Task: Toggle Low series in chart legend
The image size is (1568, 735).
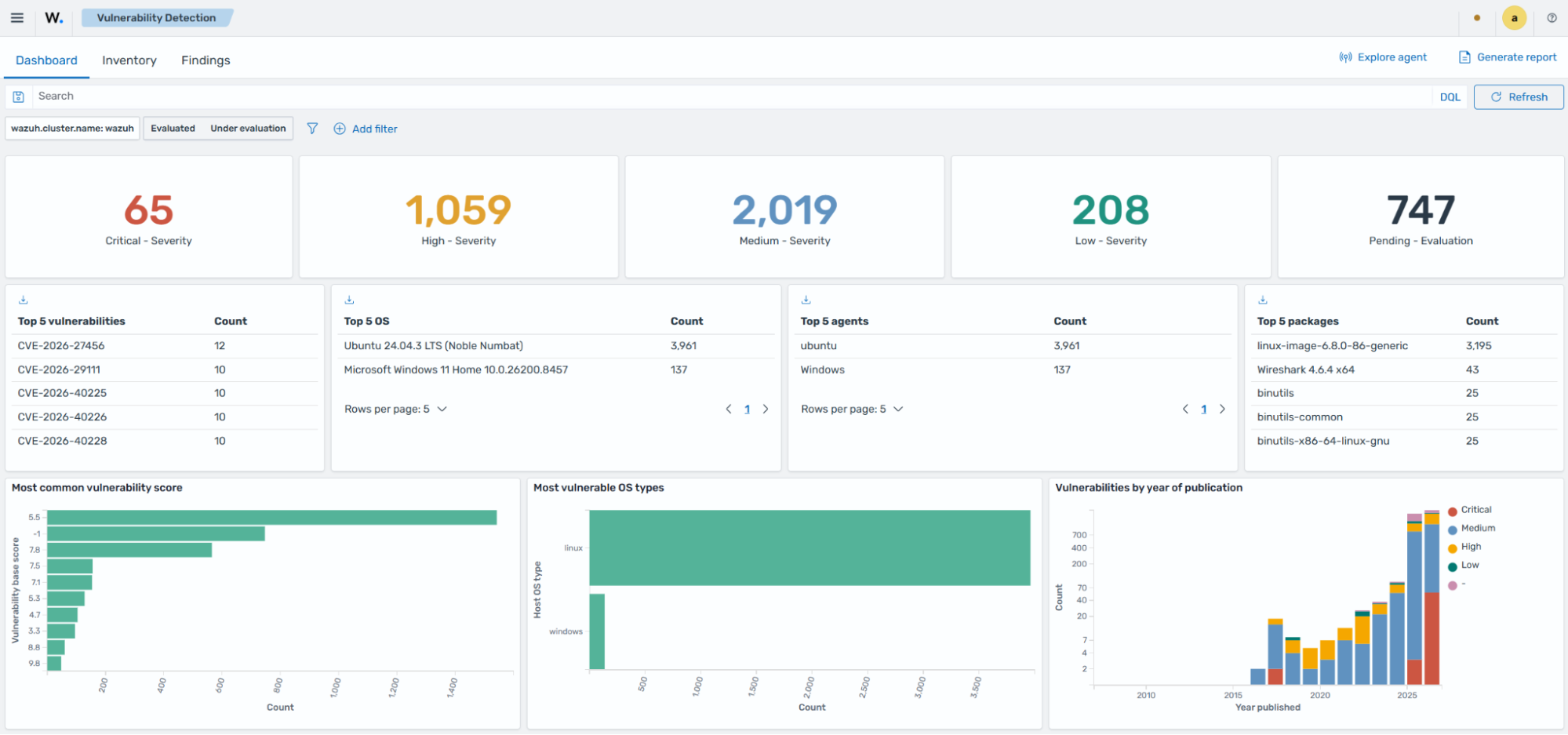Action: coord(1464,566)
